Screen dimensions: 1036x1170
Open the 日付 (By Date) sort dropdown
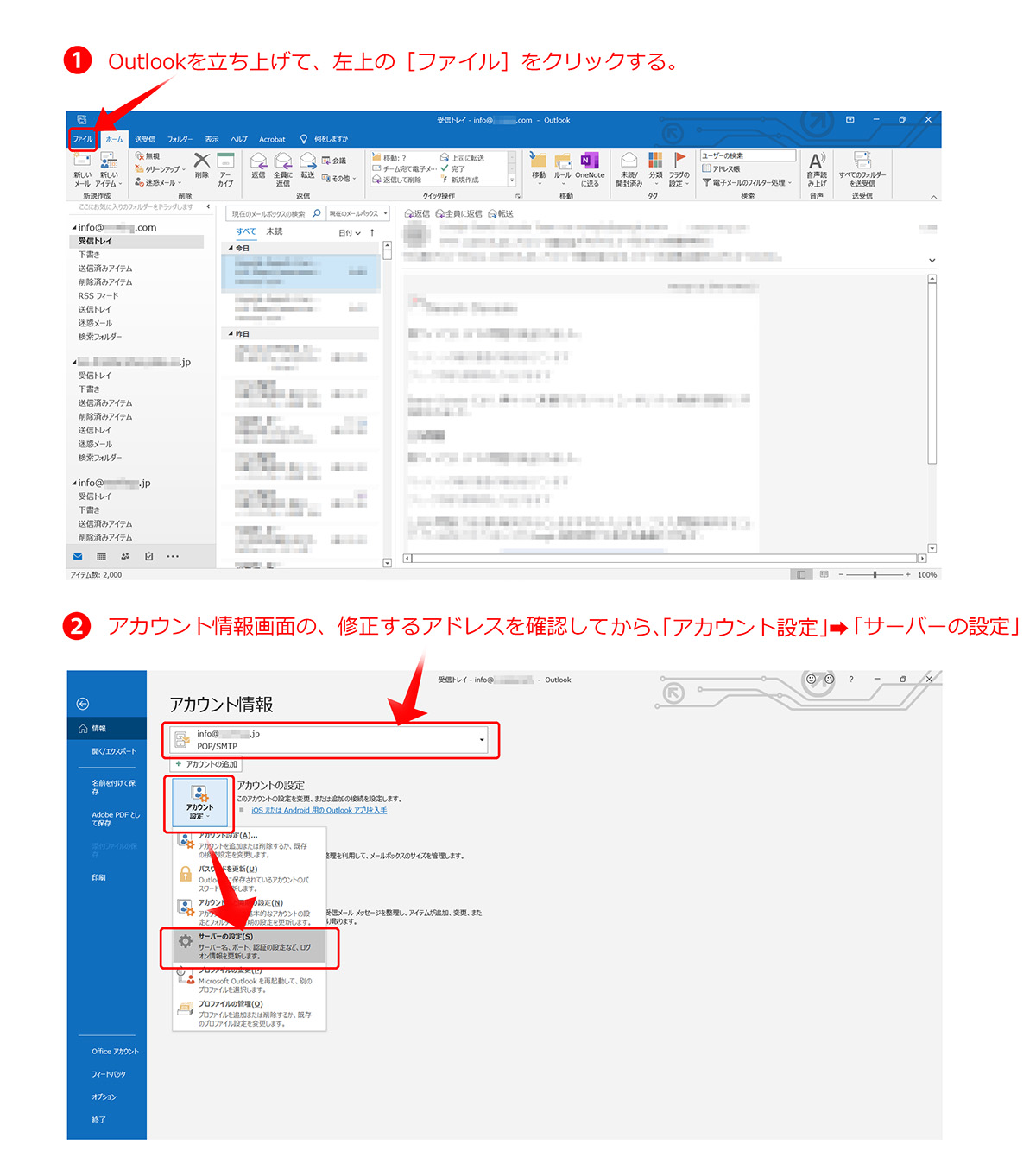pos(350,233)
